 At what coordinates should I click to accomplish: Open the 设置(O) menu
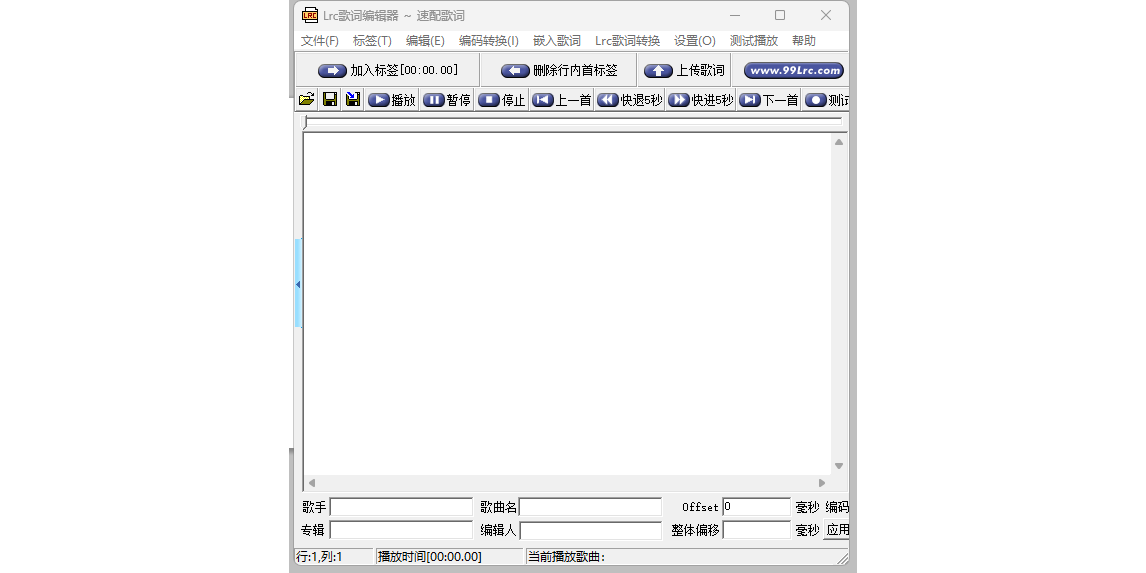(694, 41)
